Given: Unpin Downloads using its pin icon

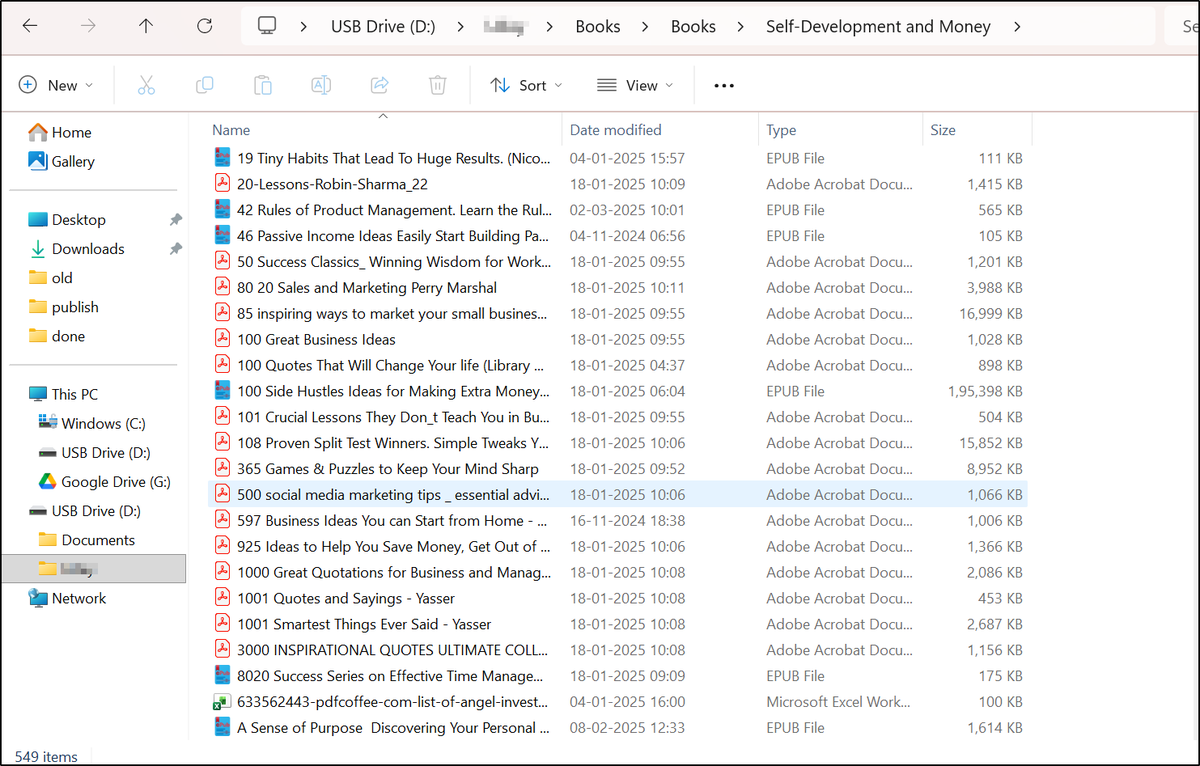Looking at the screenshot, I should (176, 249).
